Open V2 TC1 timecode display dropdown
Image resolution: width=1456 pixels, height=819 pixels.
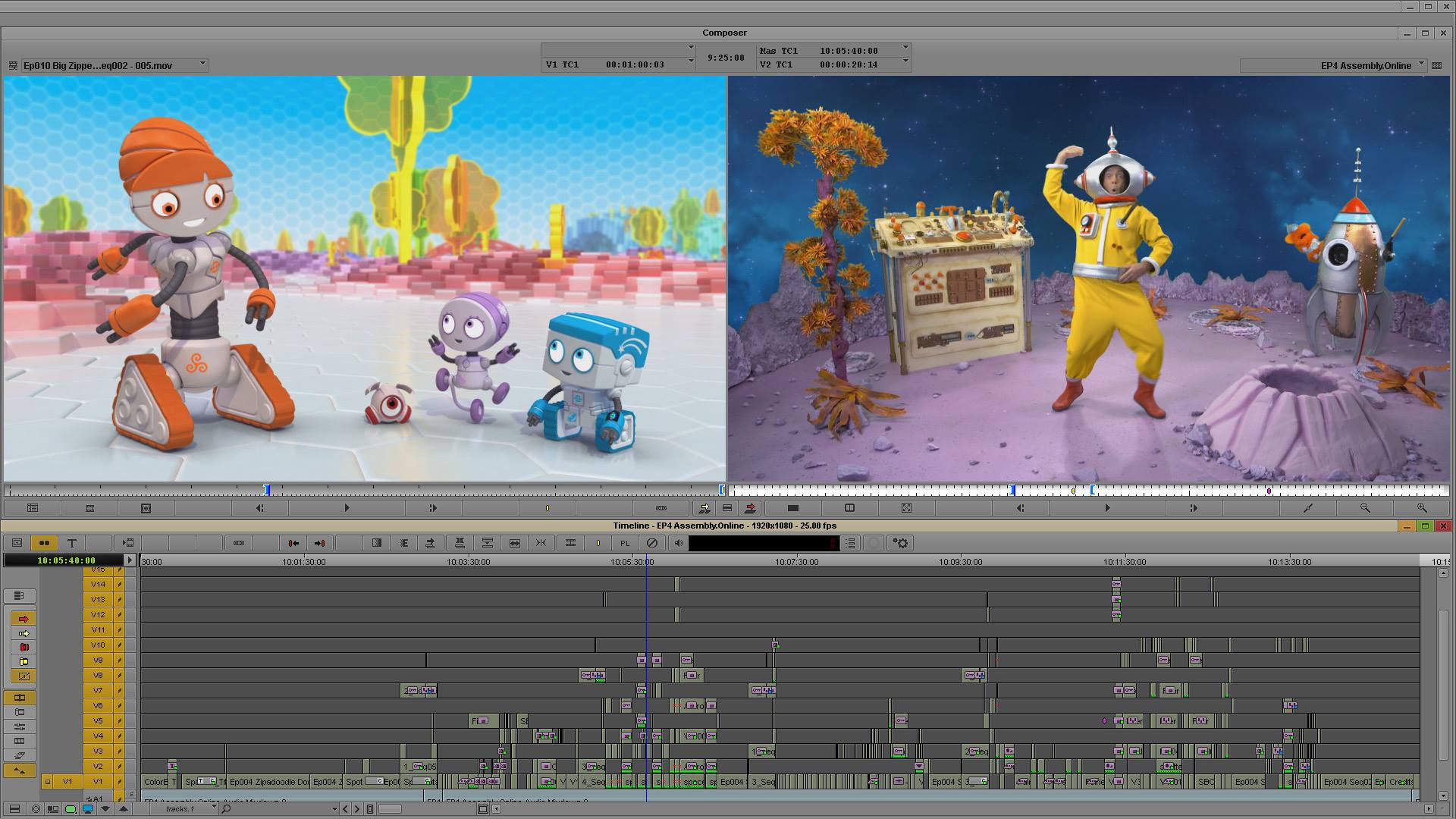click(905, 62)
